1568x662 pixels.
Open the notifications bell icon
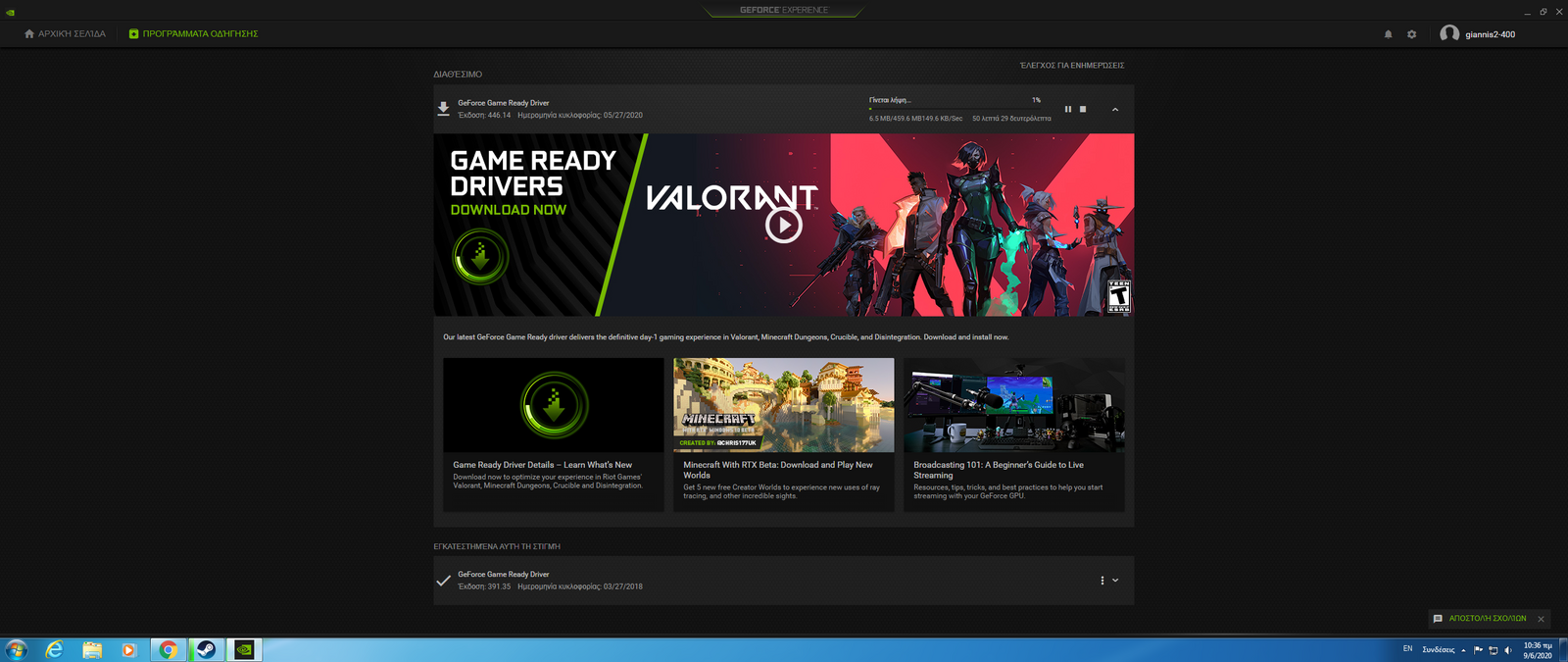[1388, 34]
